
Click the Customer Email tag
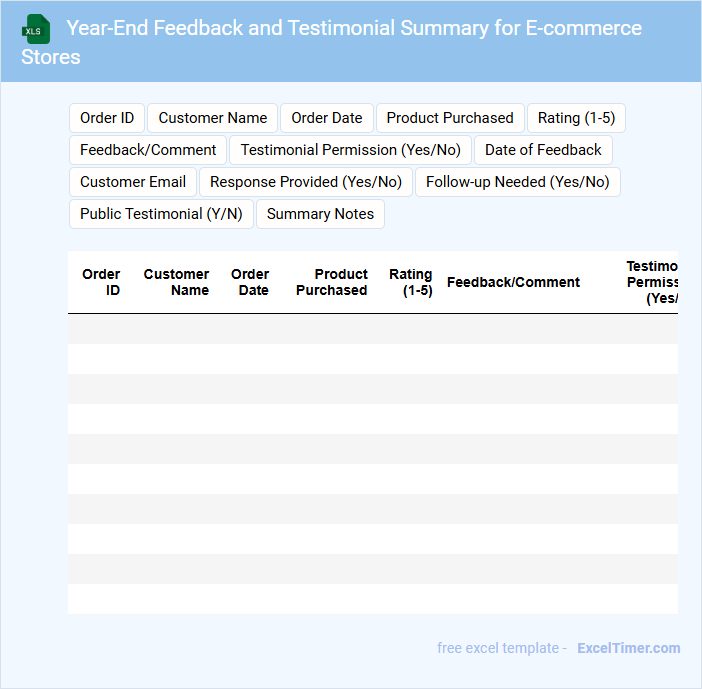pos(133,182)
